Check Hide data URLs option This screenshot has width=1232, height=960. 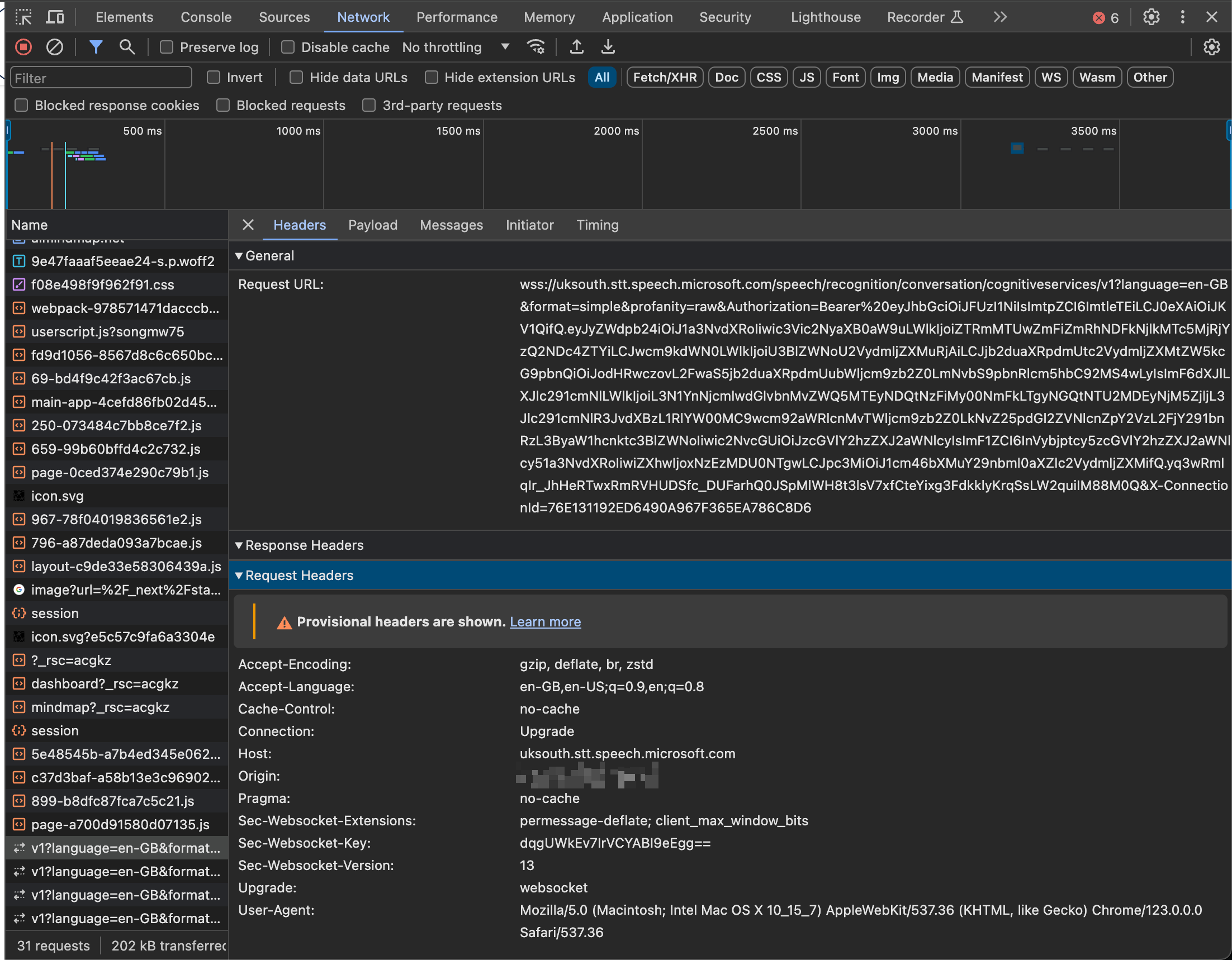pyautogui.click(x=296, y=77)
